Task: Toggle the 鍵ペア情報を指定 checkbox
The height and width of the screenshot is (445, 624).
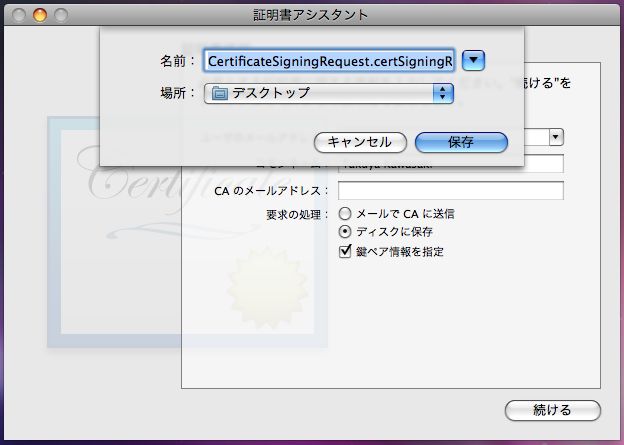Action: pos(345,251)
